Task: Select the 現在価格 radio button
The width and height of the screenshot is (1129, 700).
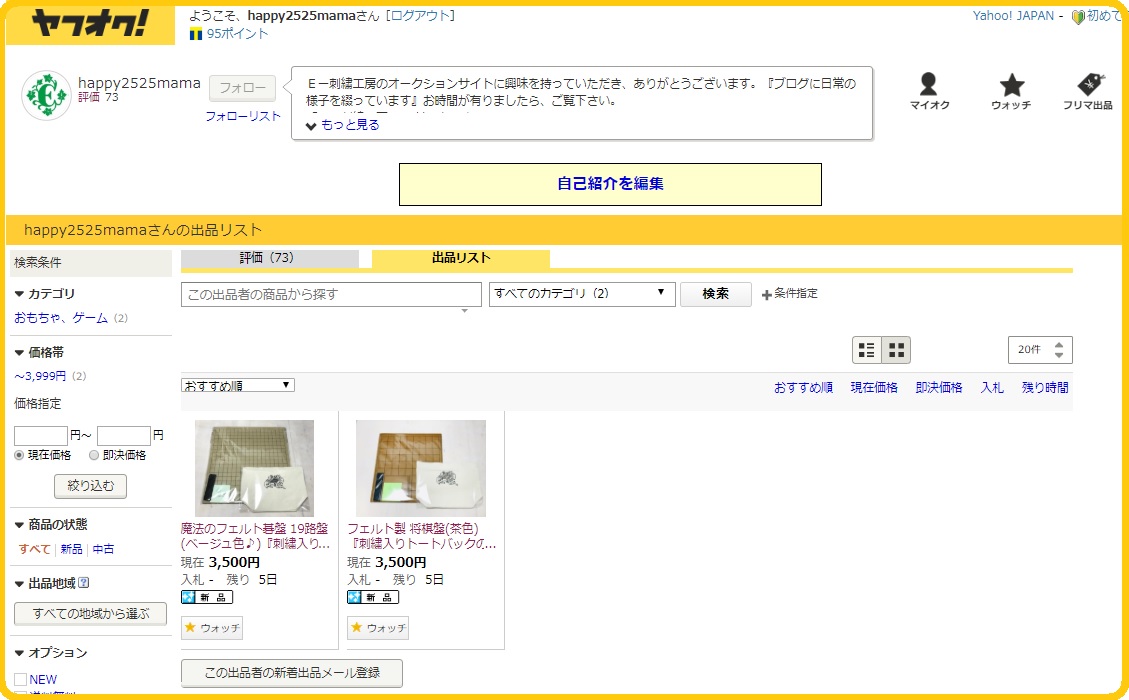Action: [x=19, y=455]
